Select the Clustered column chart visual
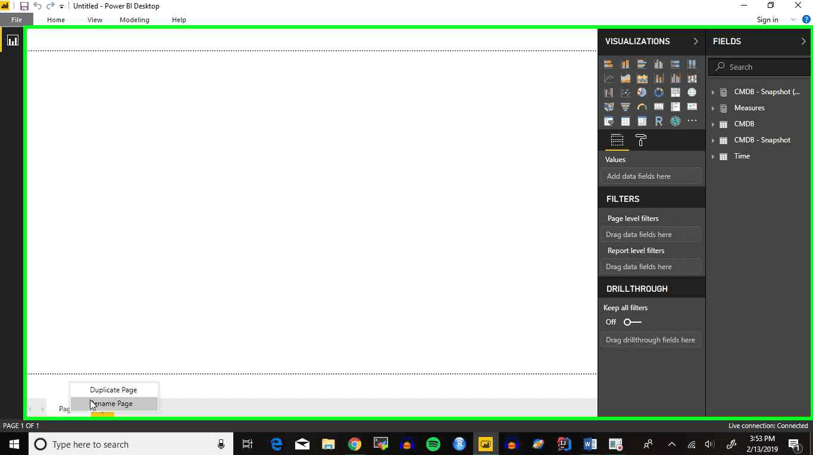The width and height of the screenshot is (815, 455). [x=659, y=64]
